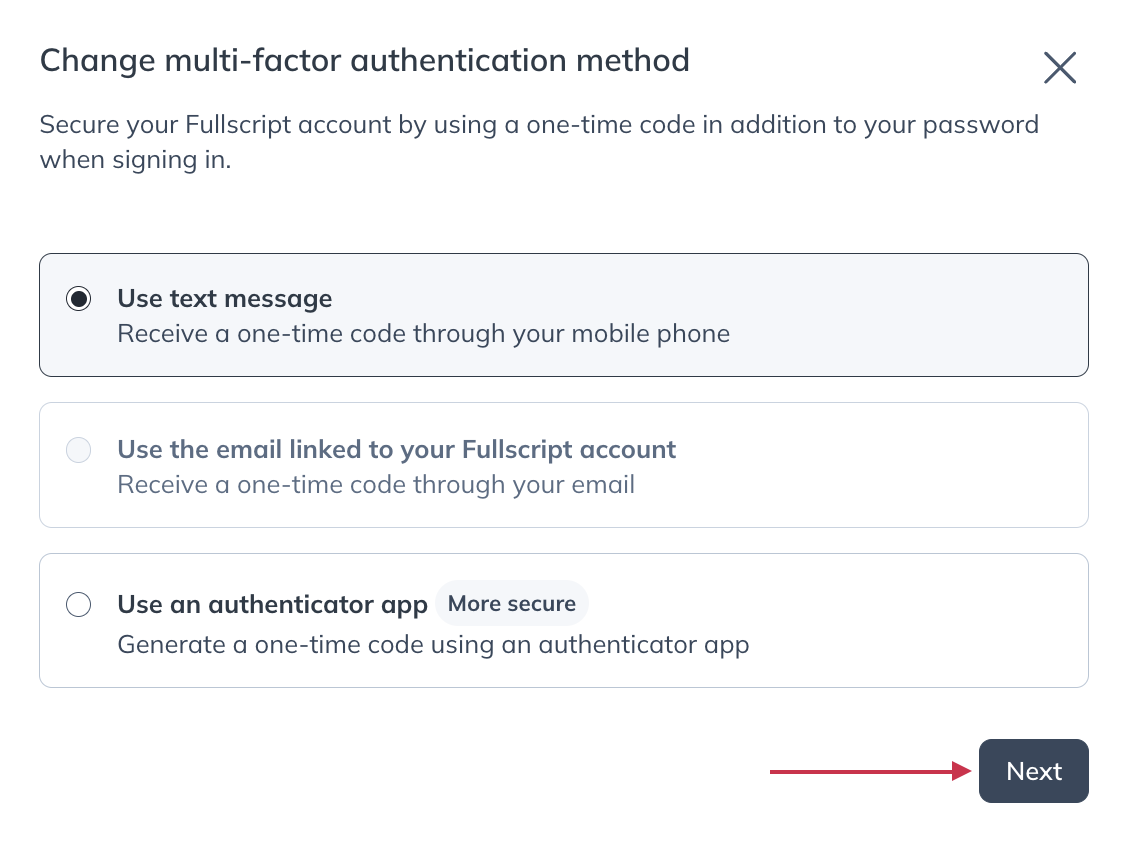Screen dimensions: 1134x842
Task: Click the dialog title text
Action: click(364, 60)
